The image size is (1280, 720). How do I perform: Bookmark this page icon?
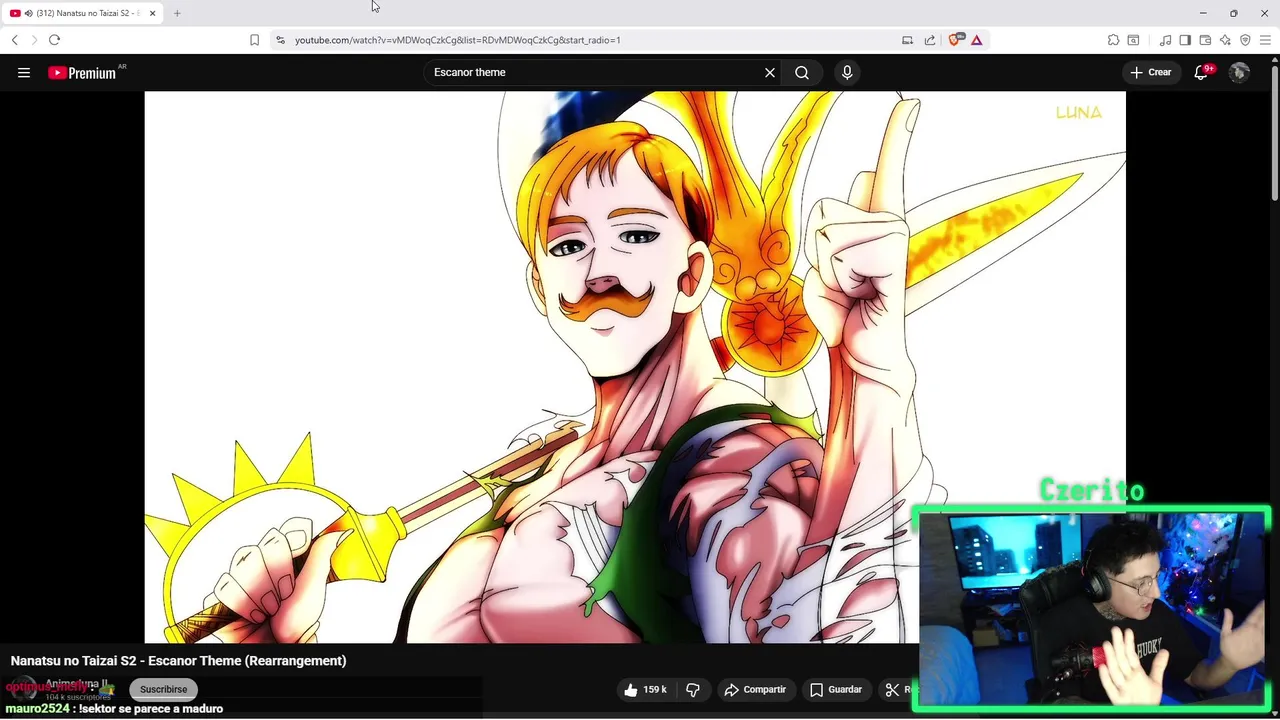pos(254,40)
